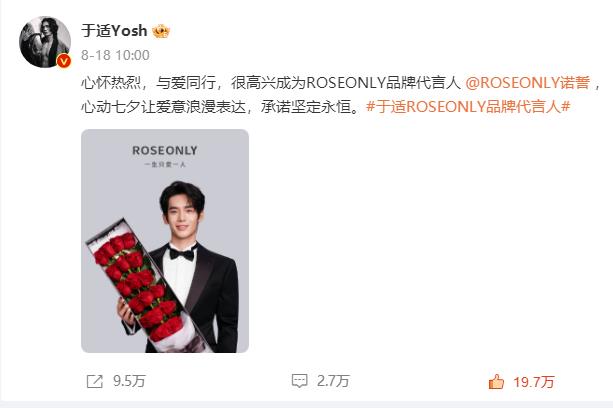This screenshot has height=408, width=613.
Task: Visit the @ROSEONLY诺誓 mention
Action: (527, 83)
